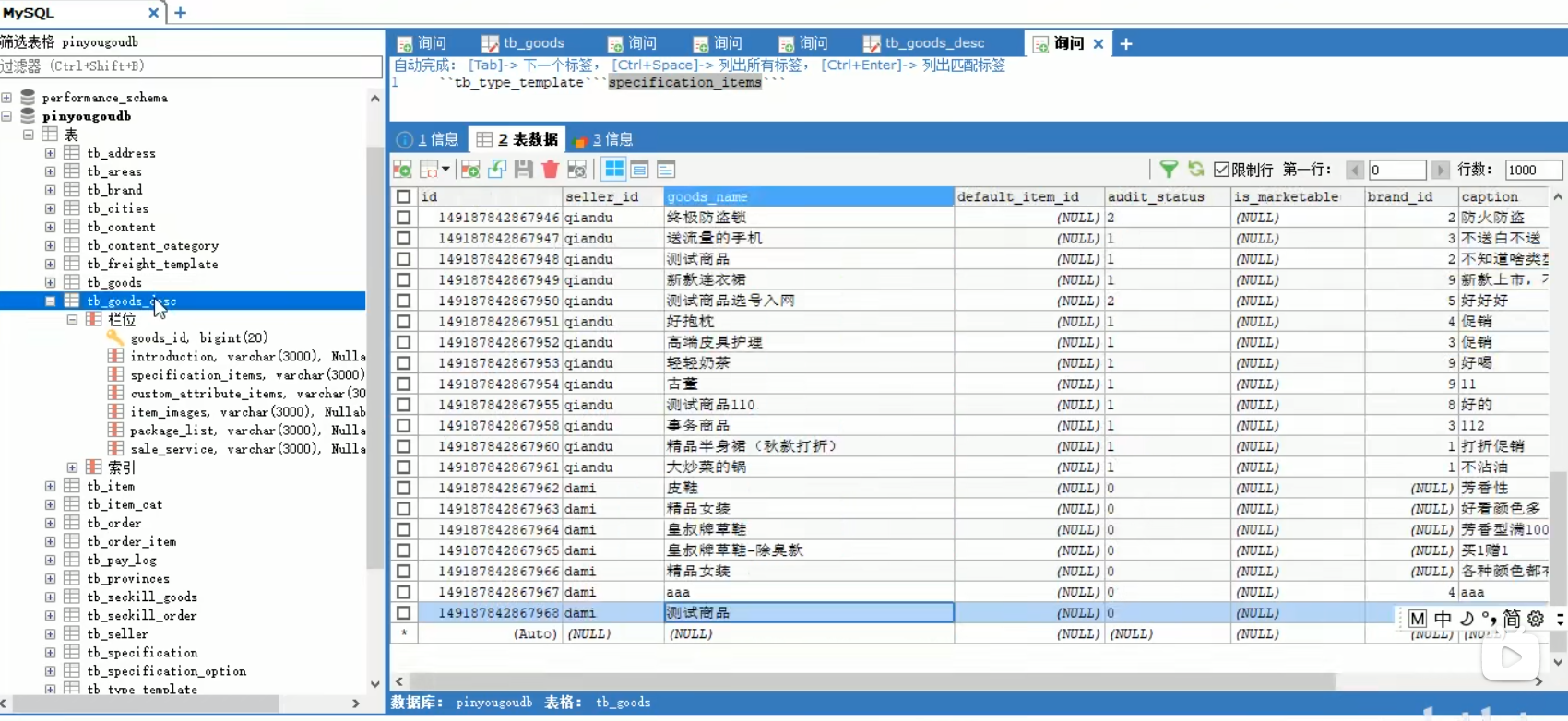Click the table icon beside tb_seller
Image resolution: width=1568 pixels, height=721 pixels.
click(x=72, y=633)
